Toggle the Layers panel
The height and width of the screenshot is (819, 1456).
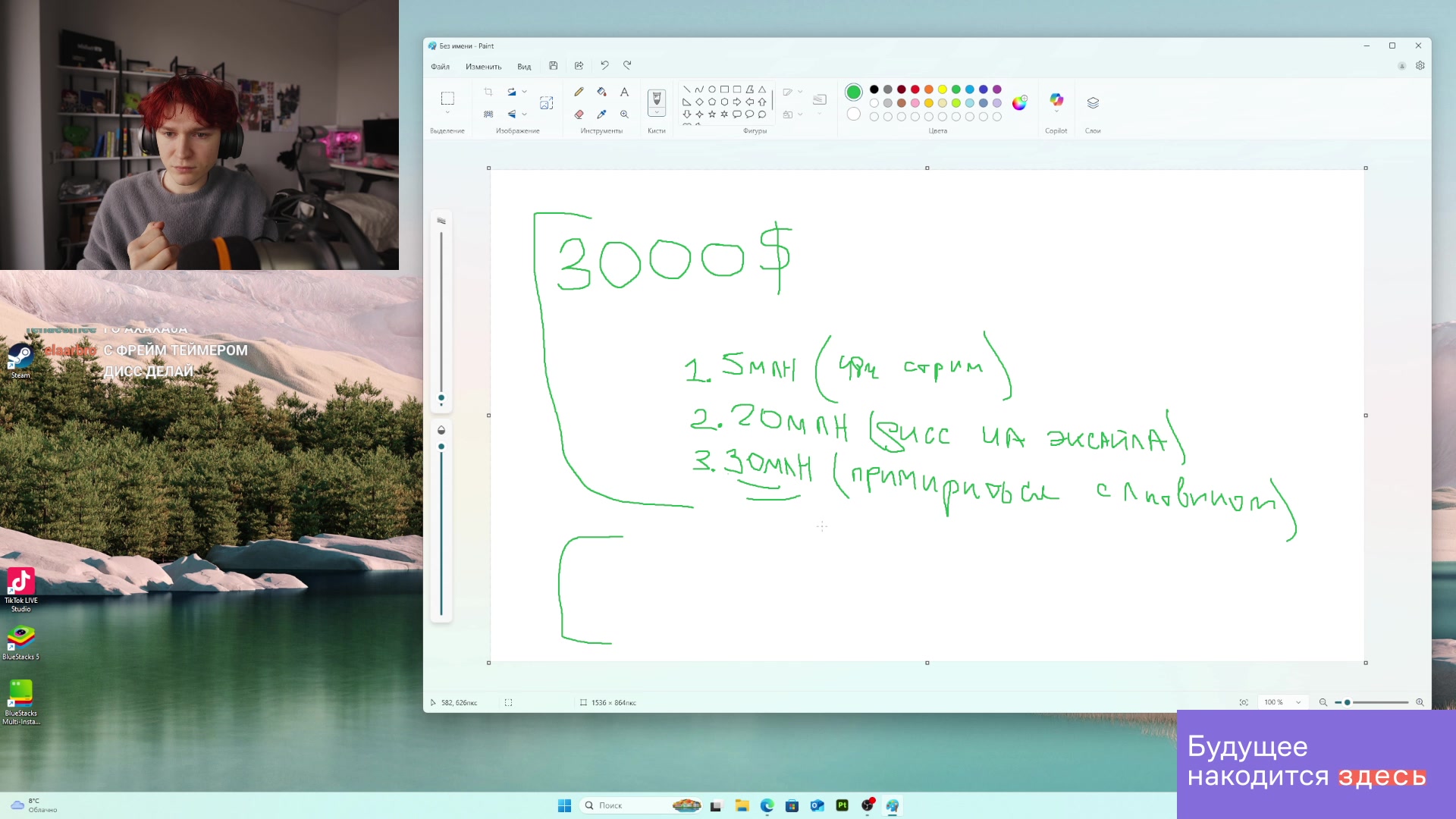click(1092, 103)
